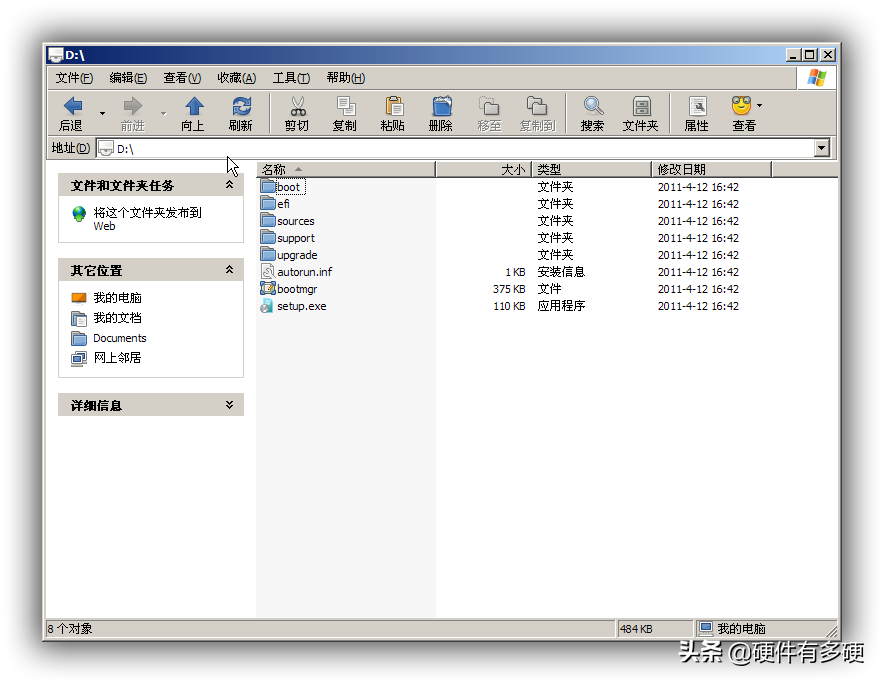Sort files by 类型 column header

point(591,169)
